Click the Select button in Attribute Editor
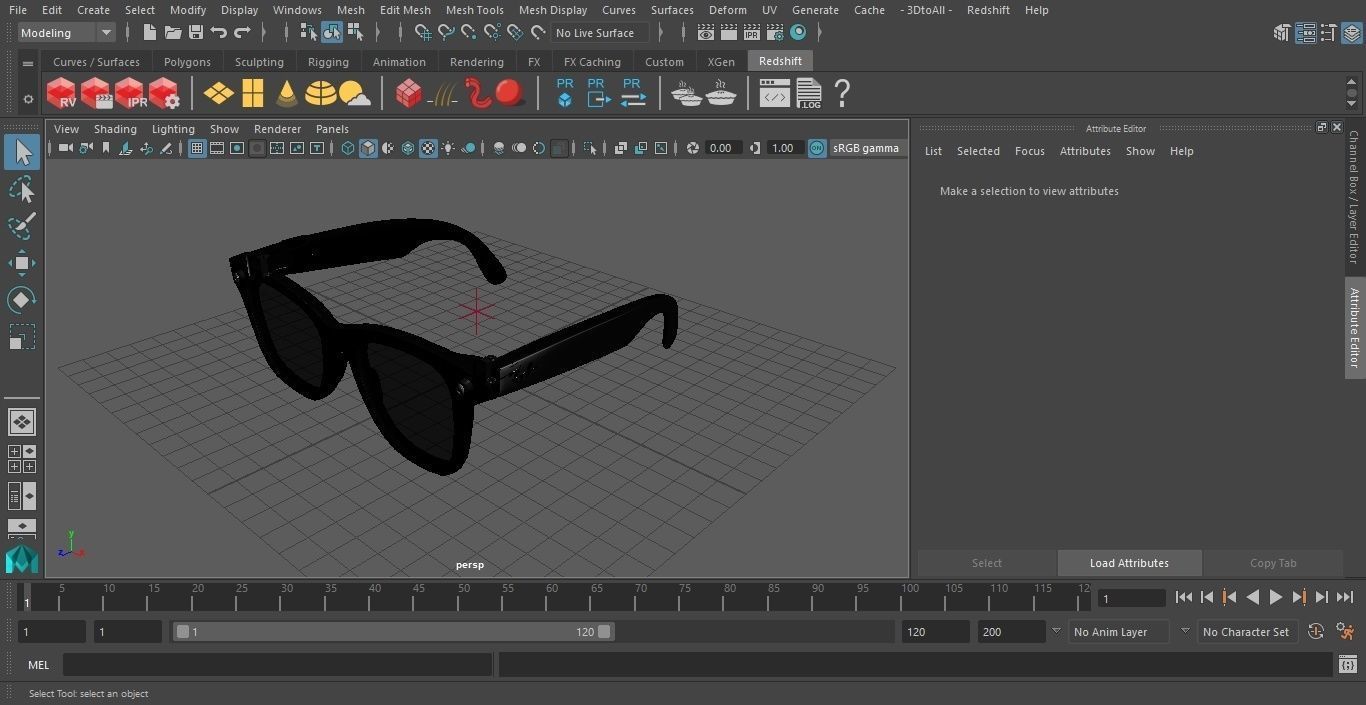Screen dimensions: 1366x705 (986, 563)
